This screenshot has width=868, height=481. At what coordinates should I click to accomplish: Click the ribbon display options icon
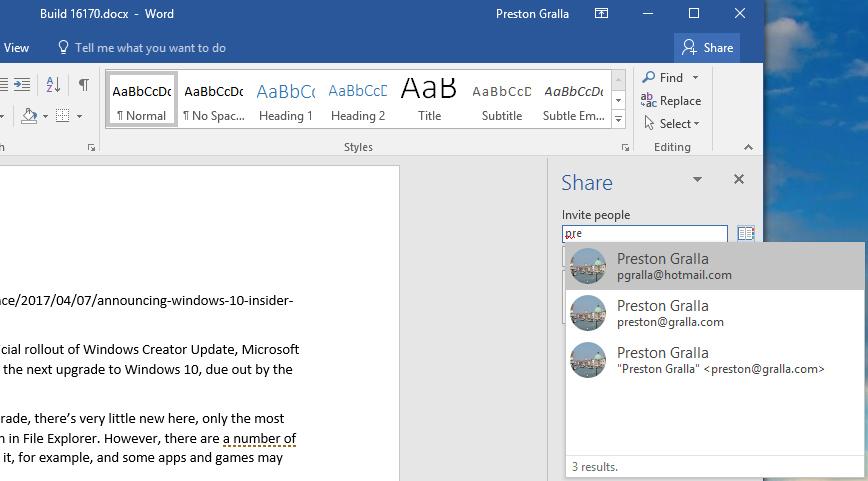coord(601,13)
